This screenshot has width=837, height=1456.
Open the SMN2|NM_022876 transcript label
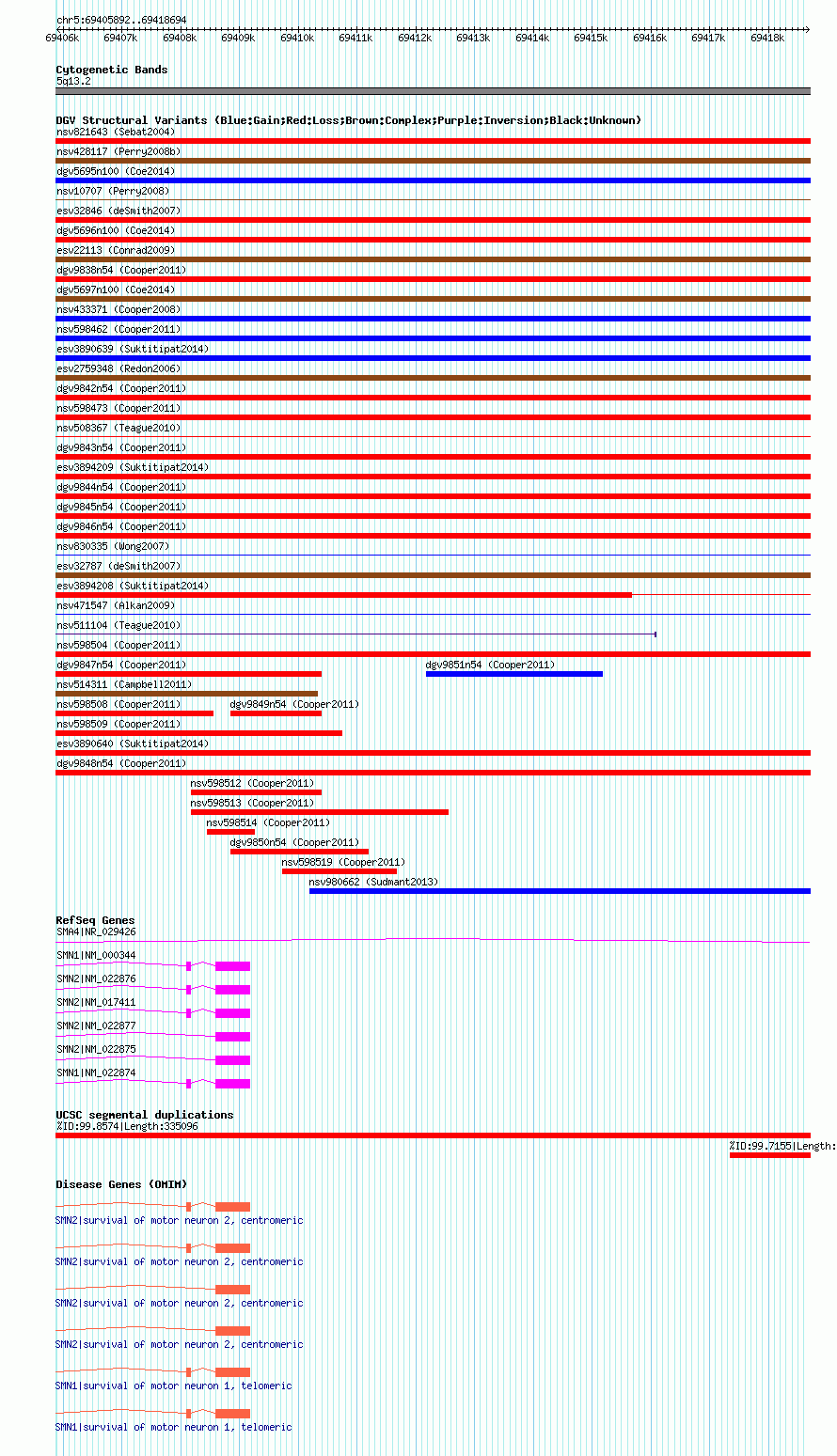tap(96, 979)
